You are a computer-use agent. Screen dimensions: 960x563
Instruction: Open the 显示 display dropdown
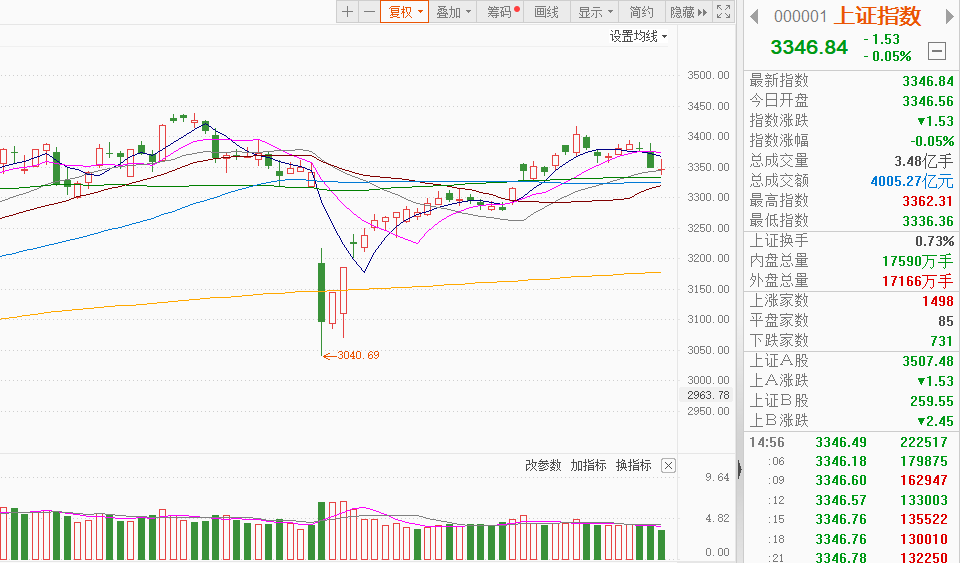(x=596, y=12)
